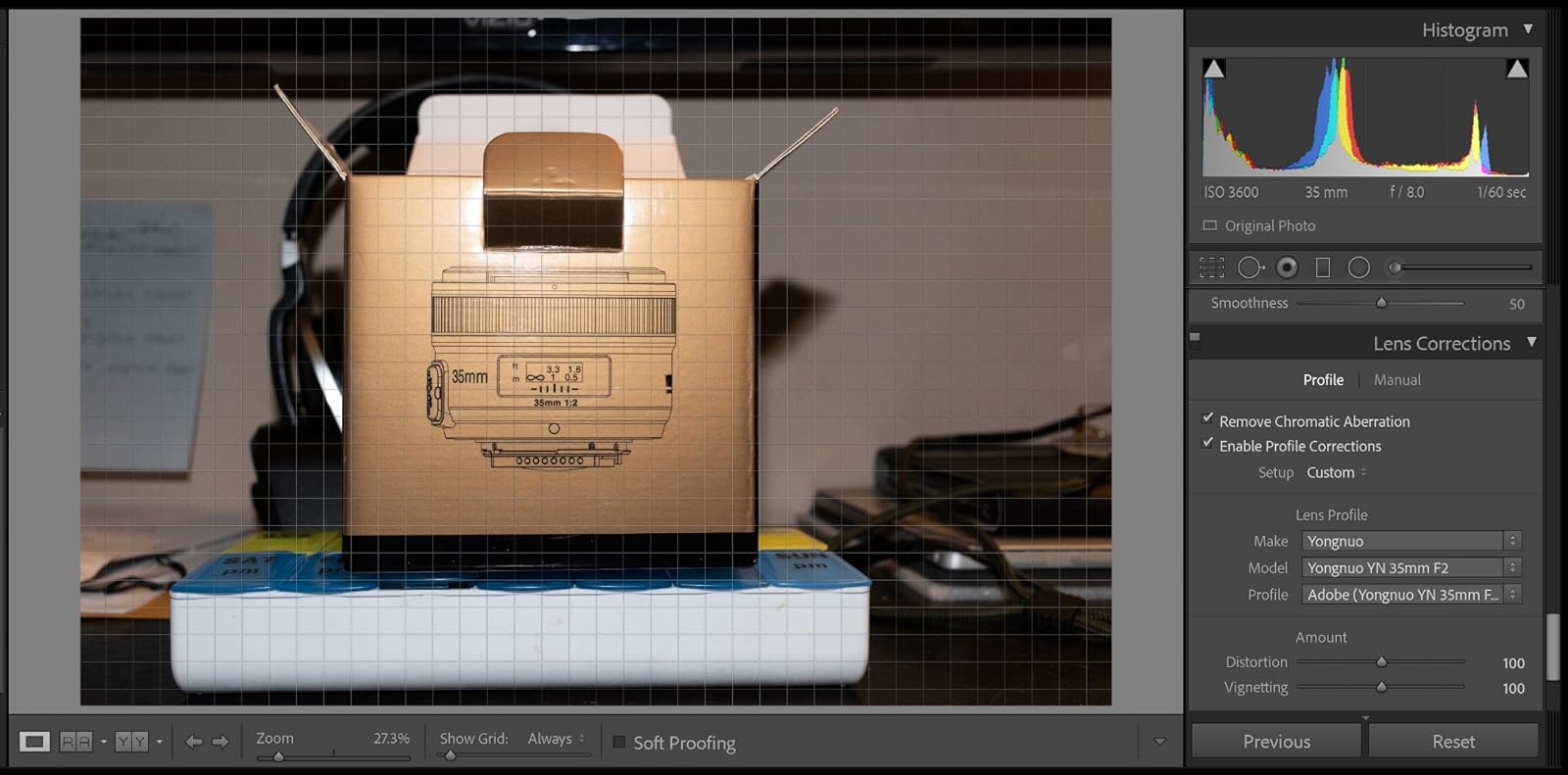Open the toolbar content menu triangle
Viewport: 1568px width, 775px height.
(x=1159, y=742)
